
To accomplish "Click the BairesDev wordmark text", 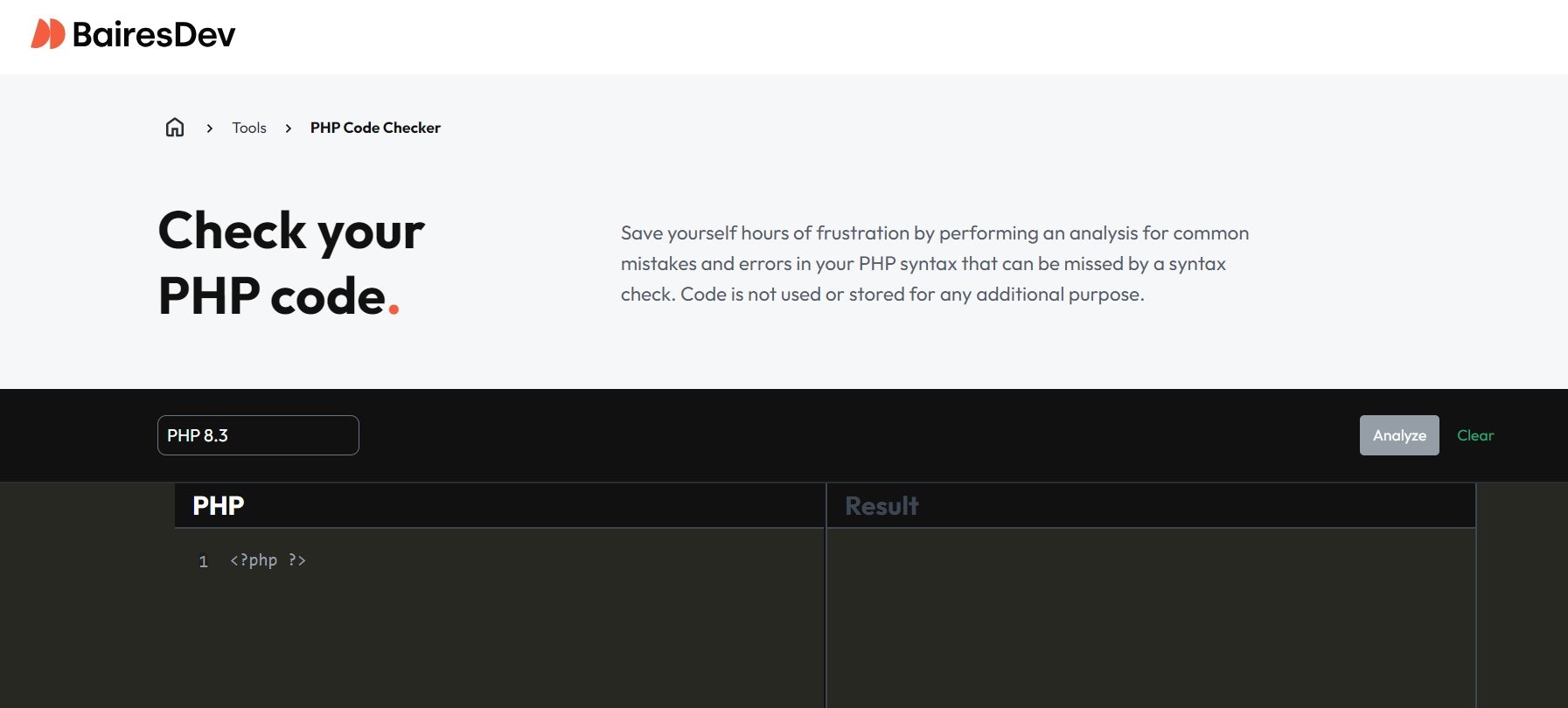I will point(154,35).
